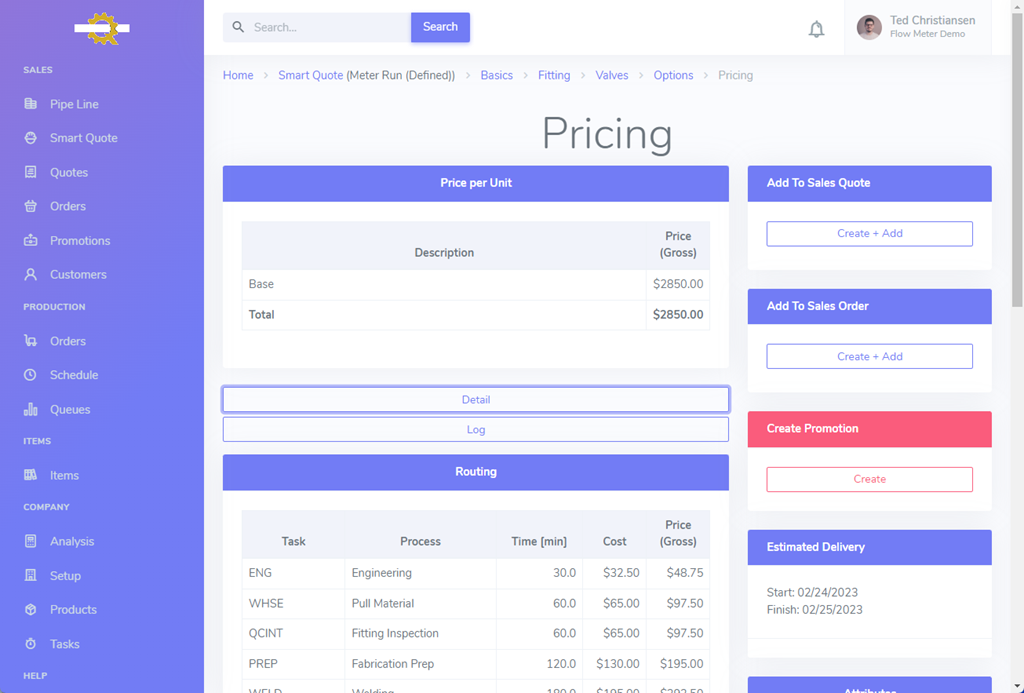Click the Schedule clock icon
1024x693 pixels.
pos(31,375)
